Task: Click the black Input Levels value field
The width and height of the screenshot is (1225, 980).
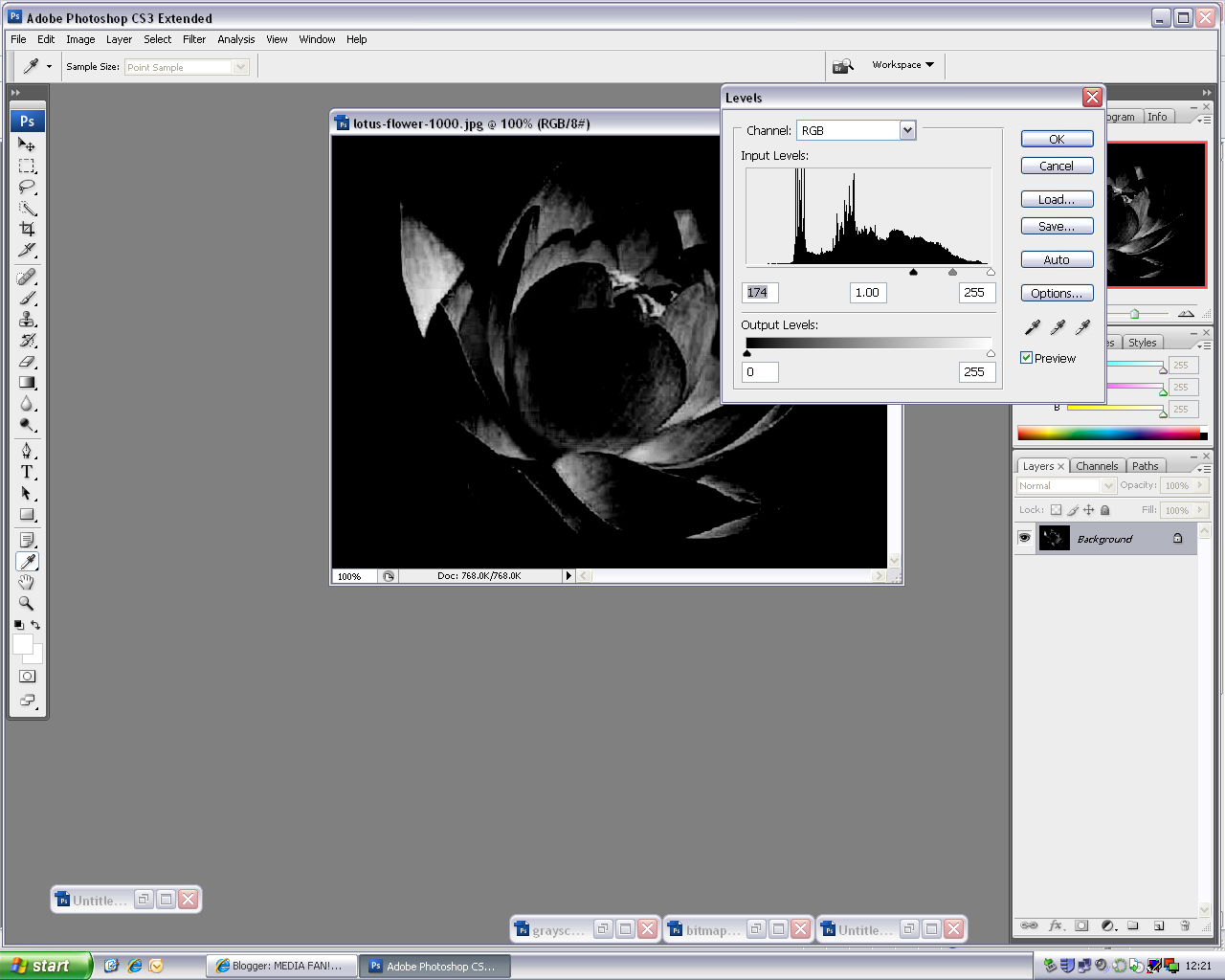Action: pyautogui.click(x=760, y=292)
